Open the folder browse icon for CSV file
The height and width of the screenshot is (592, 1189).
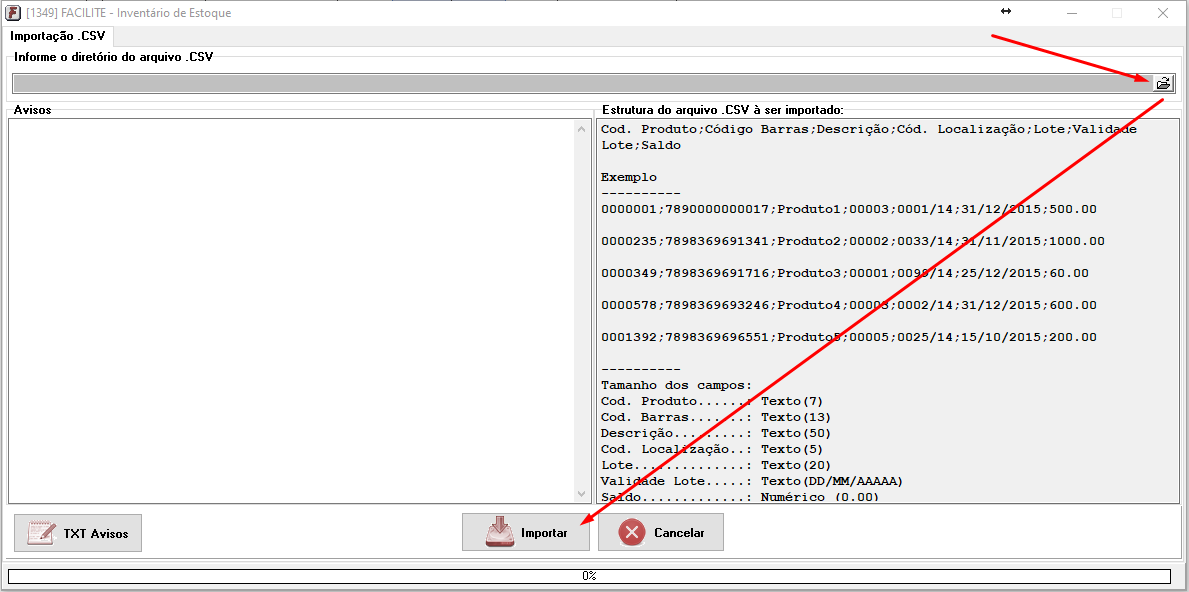pos(1163,83)
